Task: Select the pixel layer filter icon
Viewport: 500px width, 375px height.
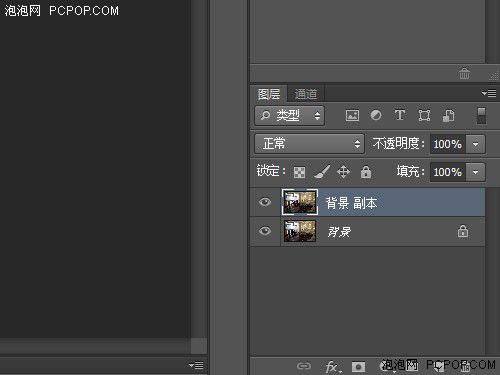Action: [x=352, y=116]
